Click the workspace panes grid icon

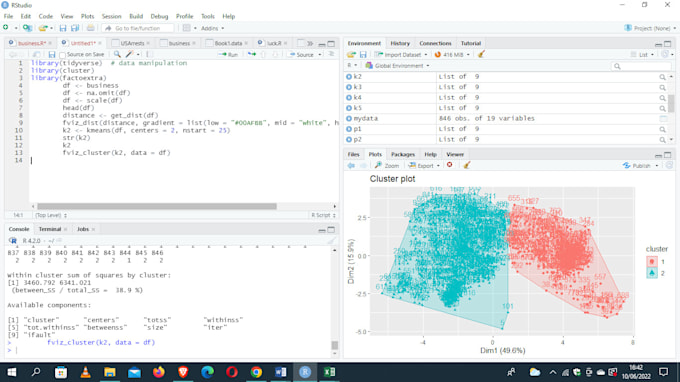pyautogui.click(x=186, y=28)
